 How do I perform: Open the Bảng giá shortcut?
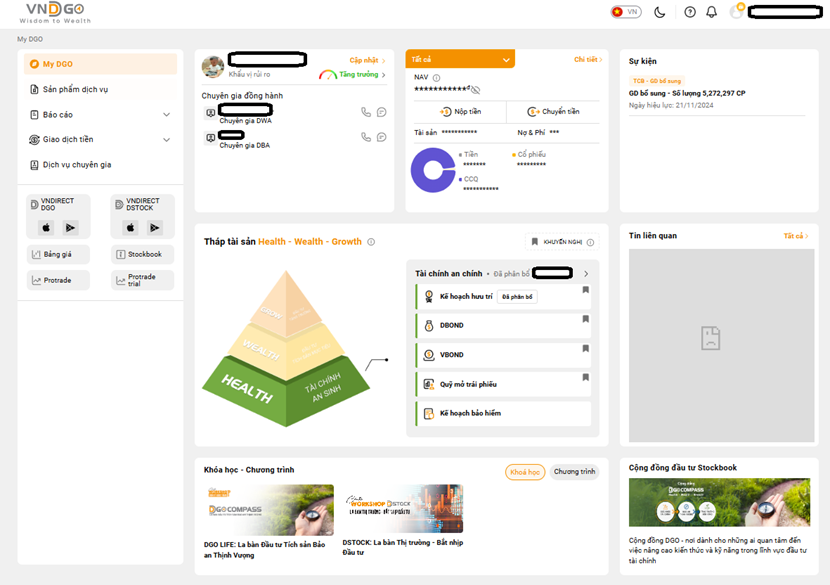click(58, 255)
